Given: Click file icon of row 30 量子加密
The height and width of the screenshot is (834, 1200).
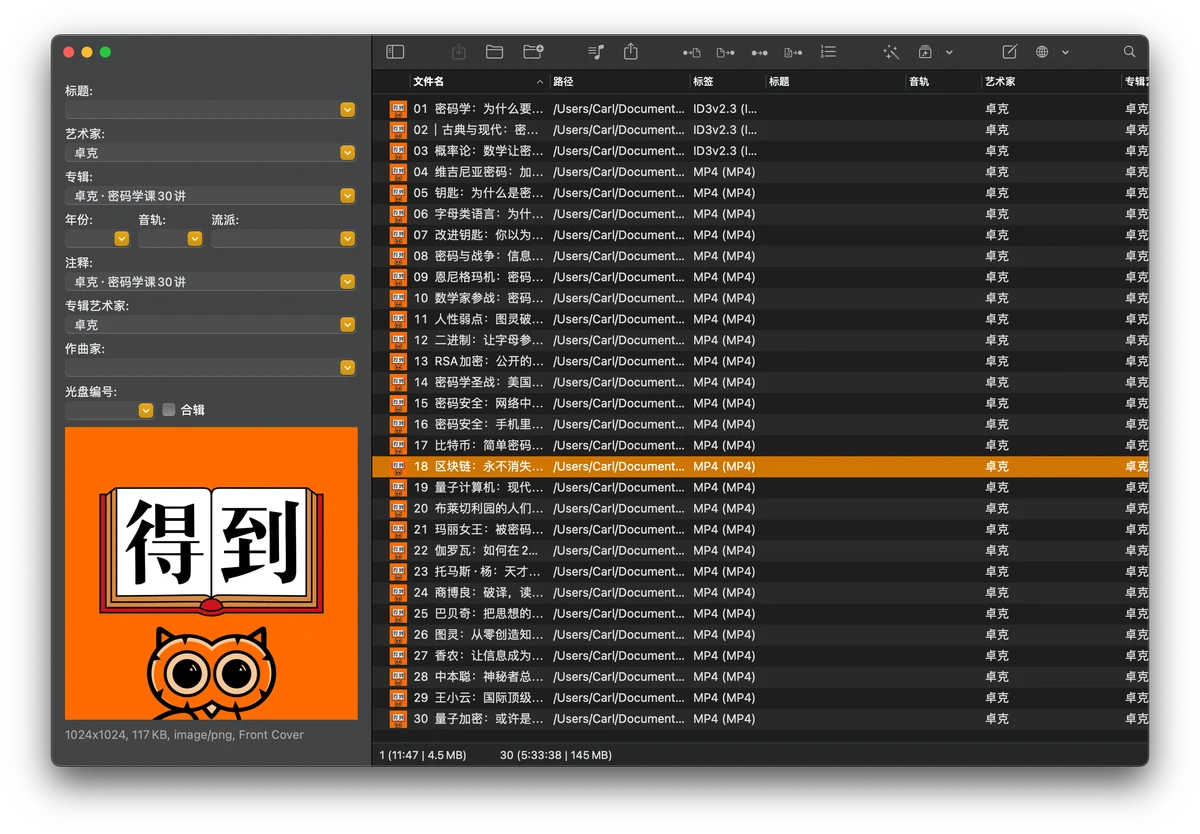Looking at the screenshot, I should tap(398, 719).
